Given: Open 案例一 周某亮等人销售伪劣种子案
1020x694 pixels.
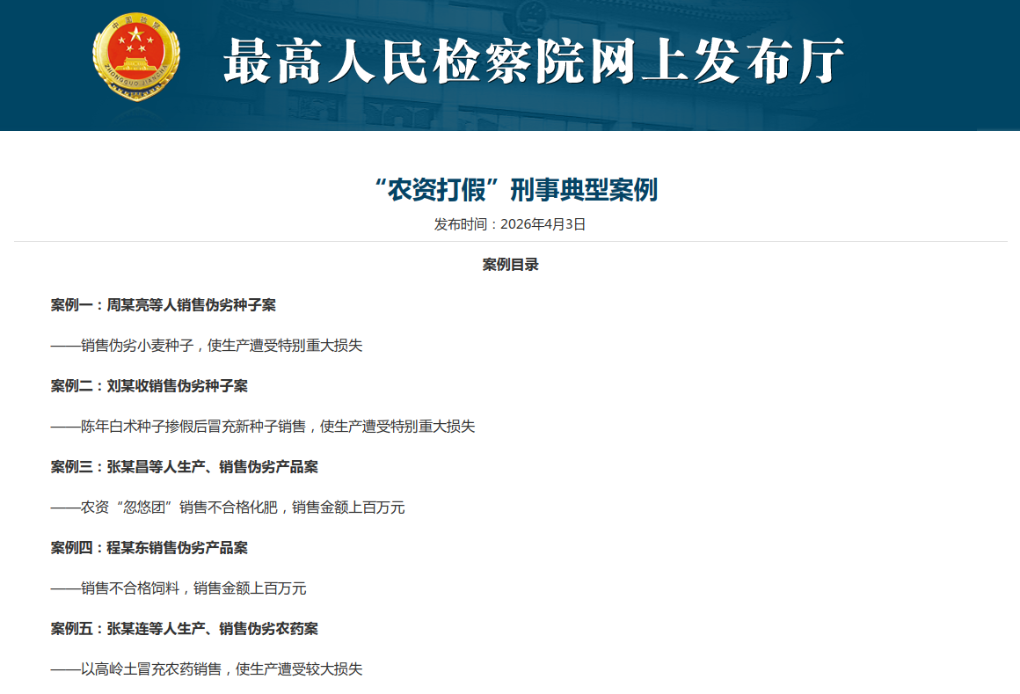Looking at the screenshot, I should point(163,305).
